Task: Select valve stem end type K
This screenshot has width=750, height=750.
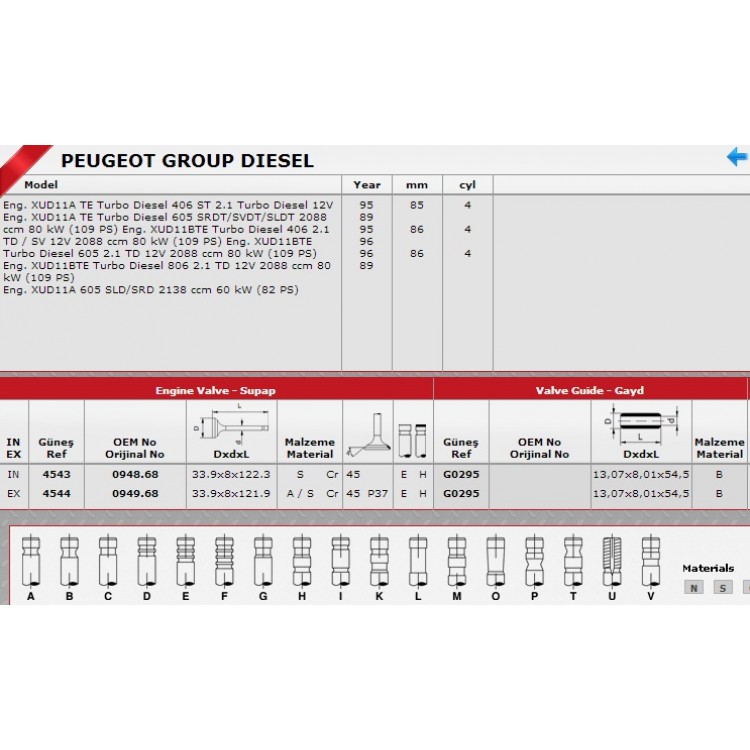Action: 379,568
